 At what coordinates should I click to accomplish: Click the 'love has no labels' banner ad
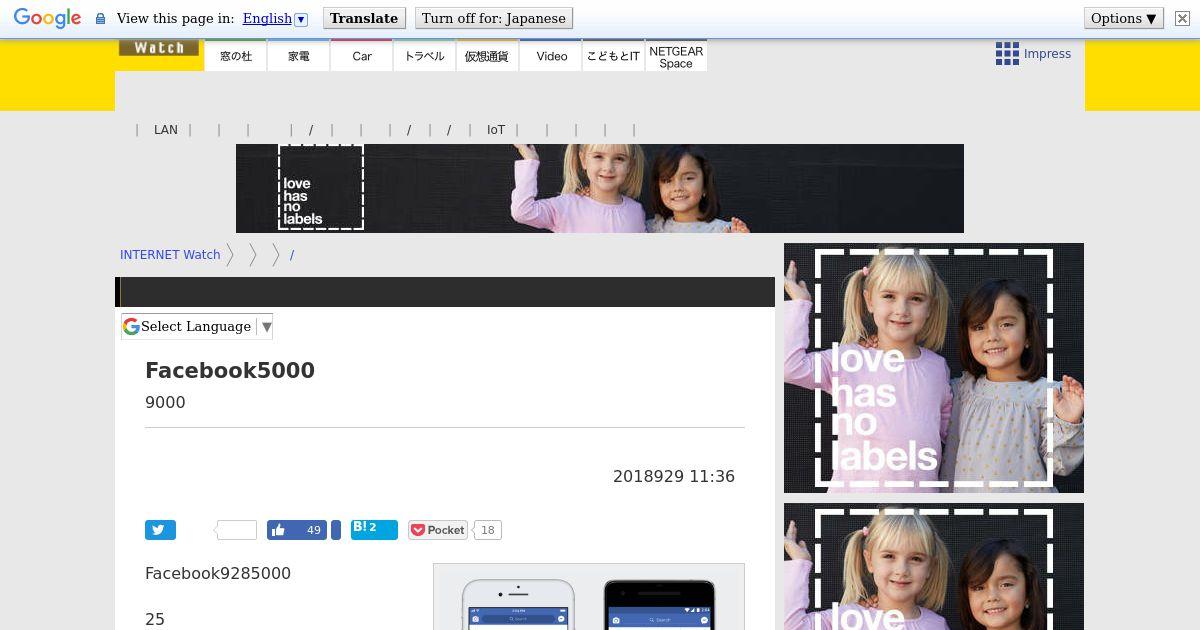coord(600,188)
